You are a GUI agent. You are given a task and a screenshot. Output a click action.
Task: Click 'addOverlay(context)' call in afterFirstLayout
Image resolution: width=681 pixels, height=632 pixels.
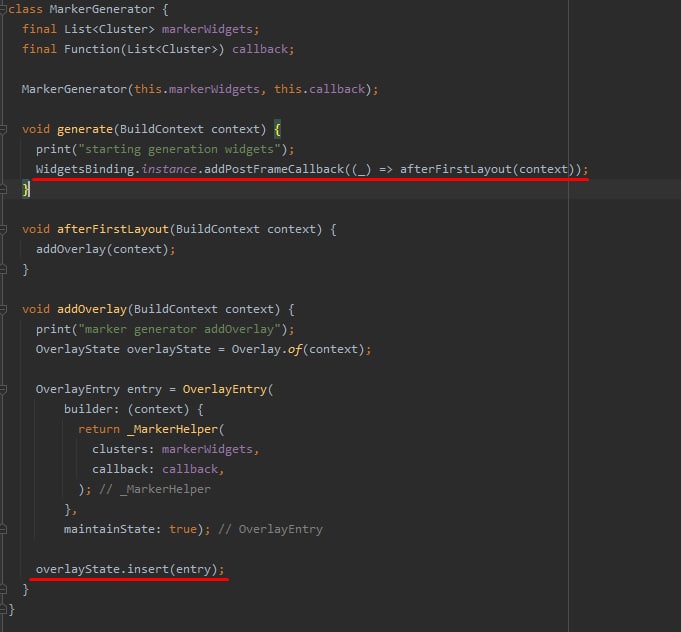(102, 249)
